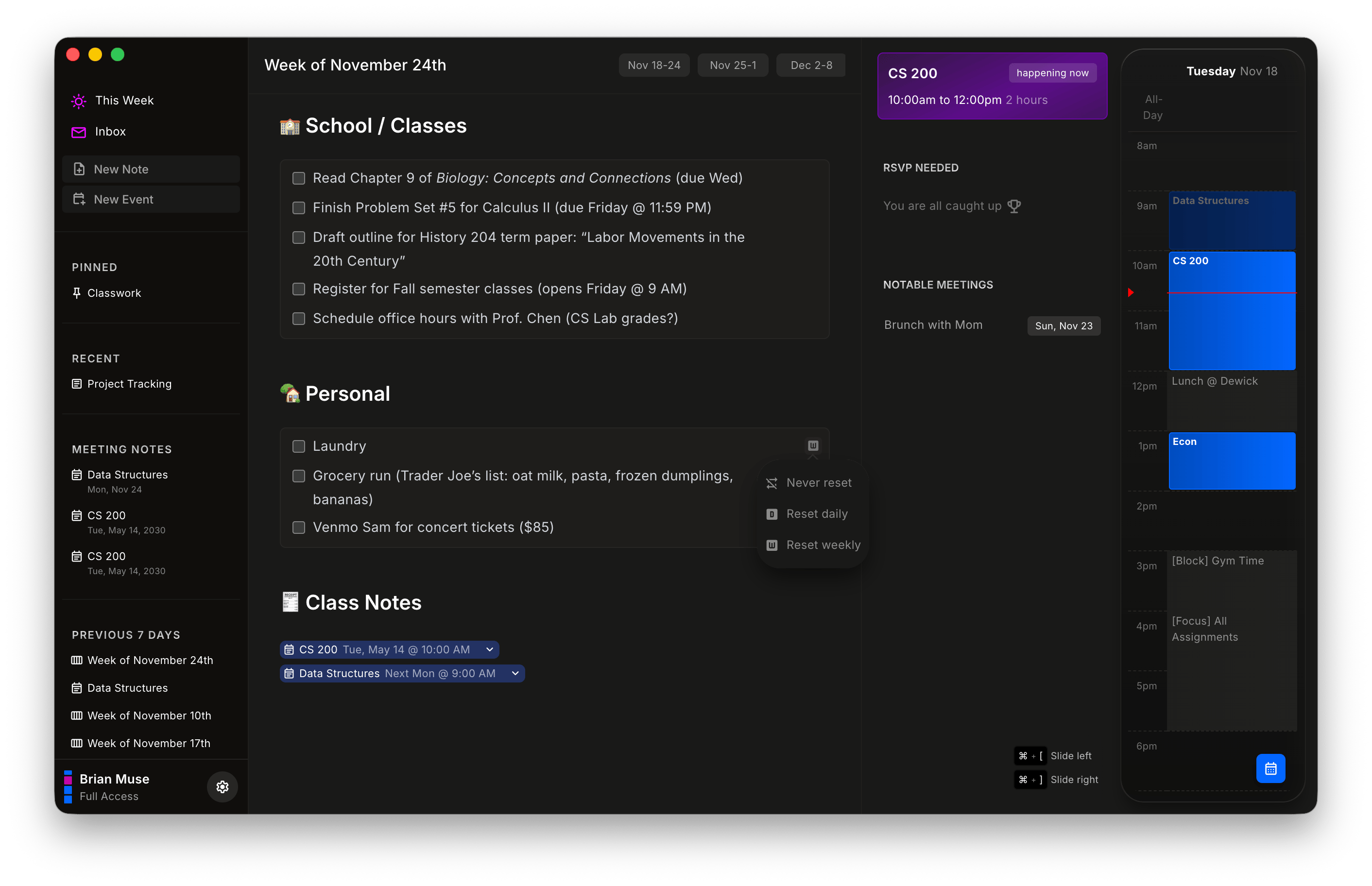Check the Venmo Sam concert tickets box

pyautogui.click(x=299, y=527)
